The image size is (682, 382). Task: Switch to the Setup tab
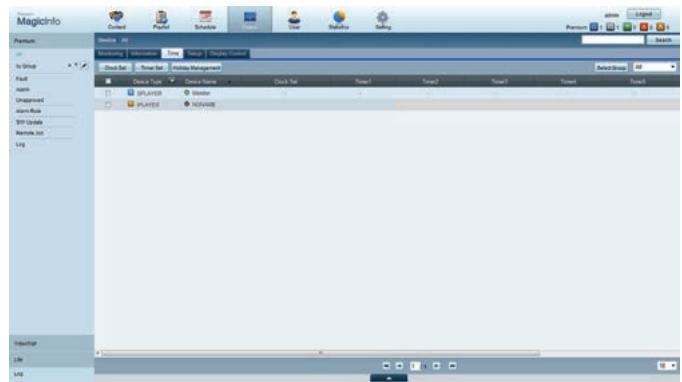tap(194, 54)
